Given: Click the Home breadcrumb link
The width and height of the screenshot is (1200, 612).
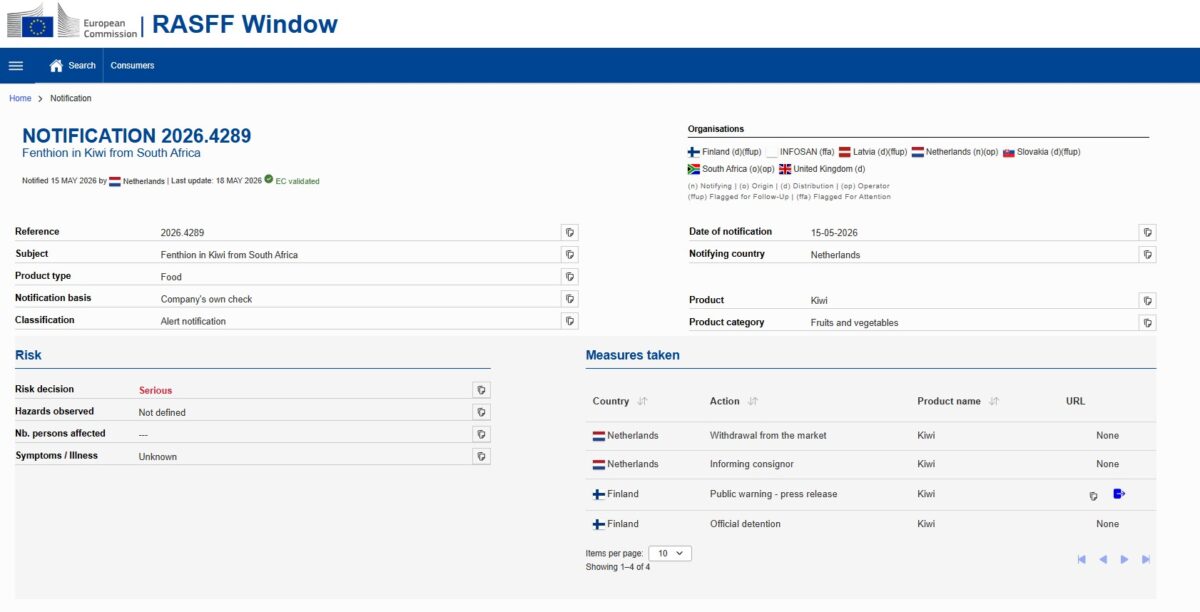Looking at the screenshot, I should 20,98.
